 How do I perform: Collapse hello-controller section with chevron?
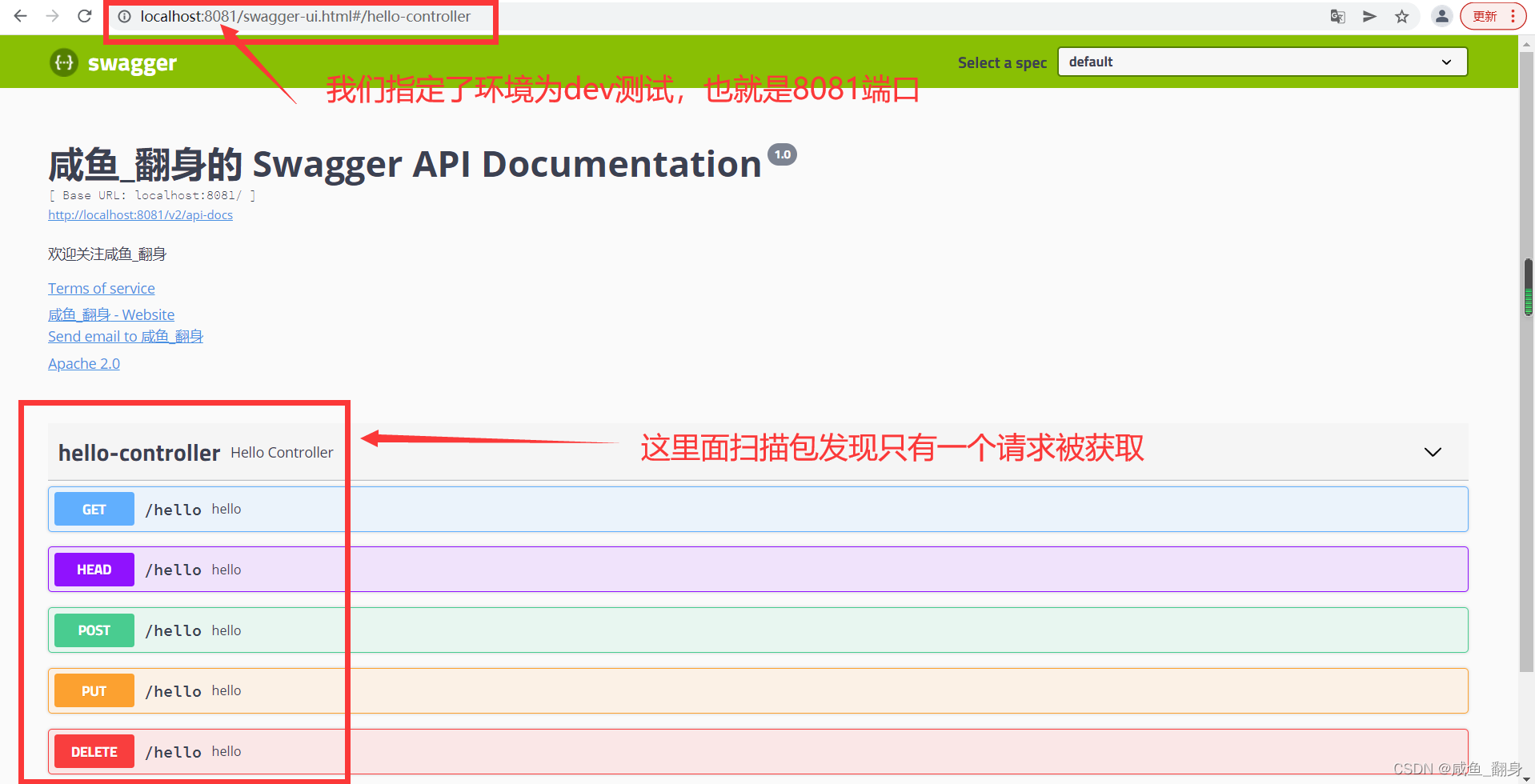pos(1433,452)
